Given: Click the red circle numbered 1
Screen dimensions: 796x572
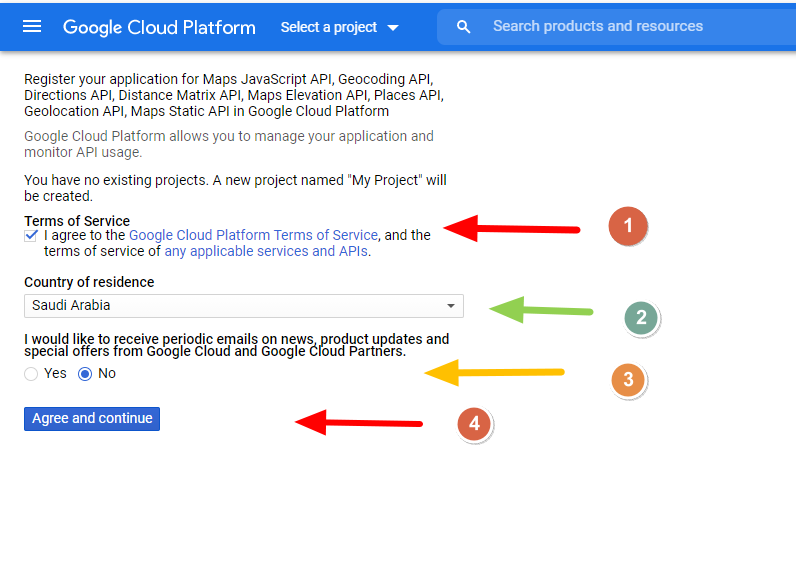Looking at the screenshot, I should 628,226.
